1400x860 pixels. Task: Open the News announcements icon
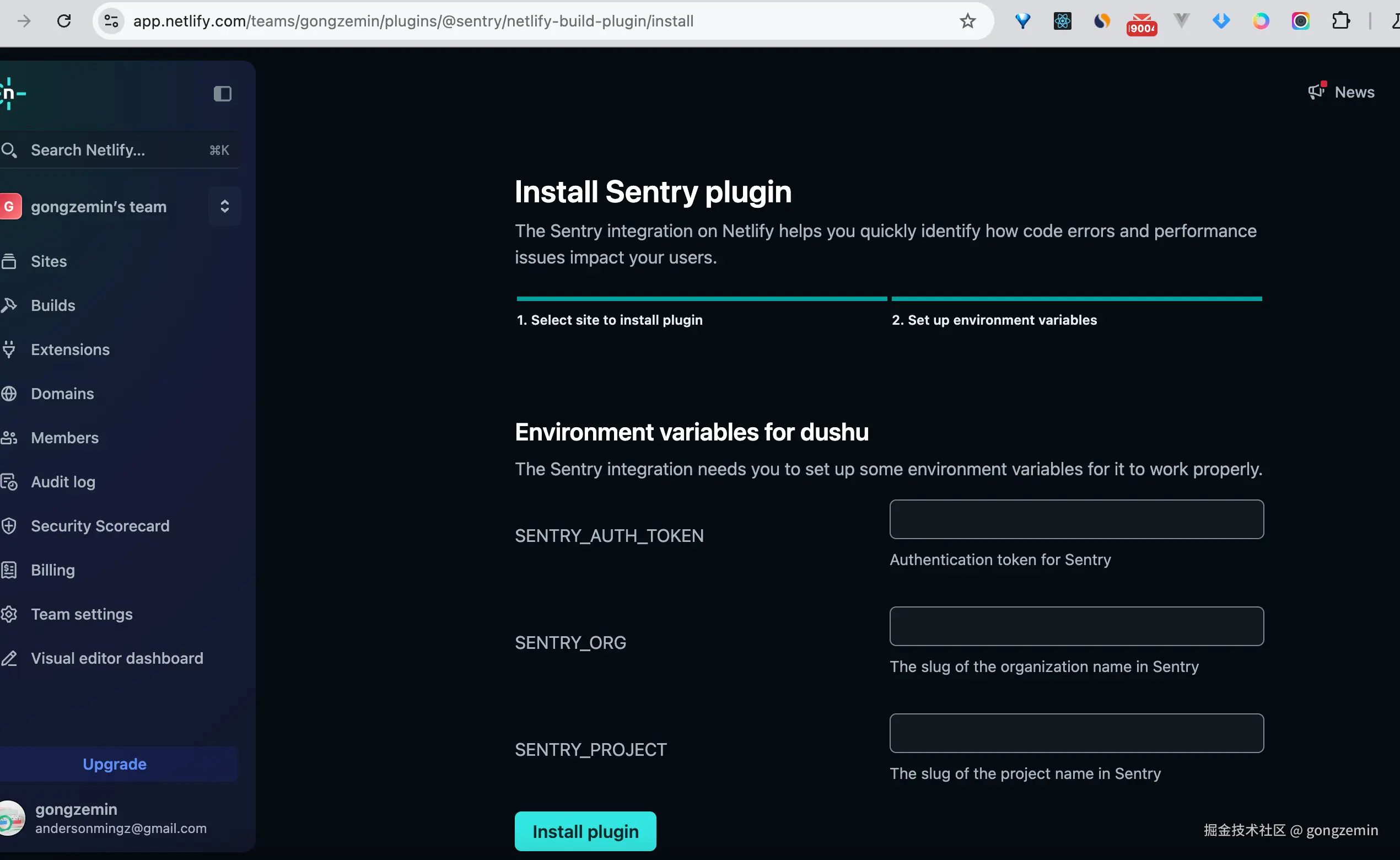(1317, 92)
